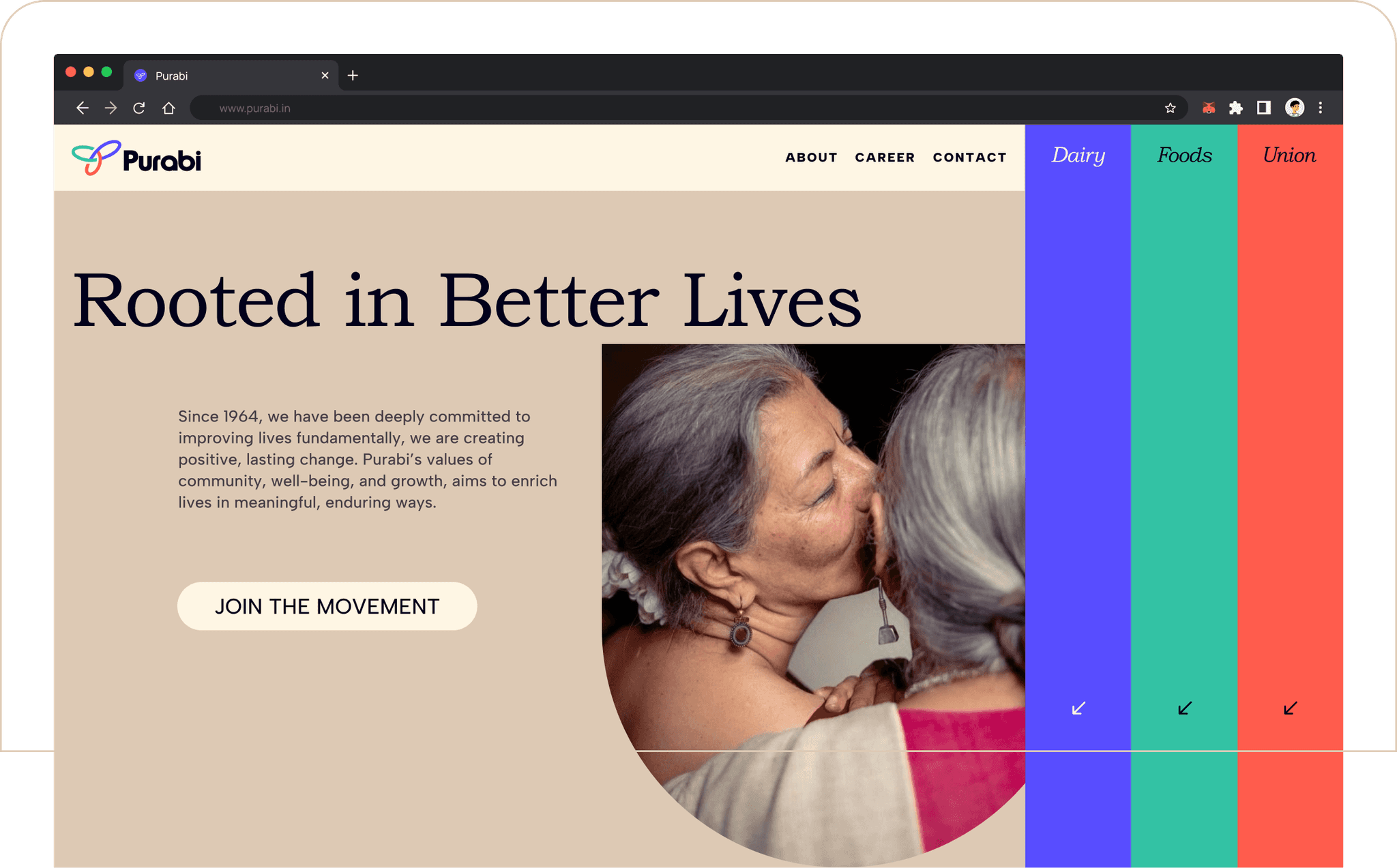1397x868 pixels.
Task: Click the JOIN THE MOVEMENT button
Action: point(327,606)
